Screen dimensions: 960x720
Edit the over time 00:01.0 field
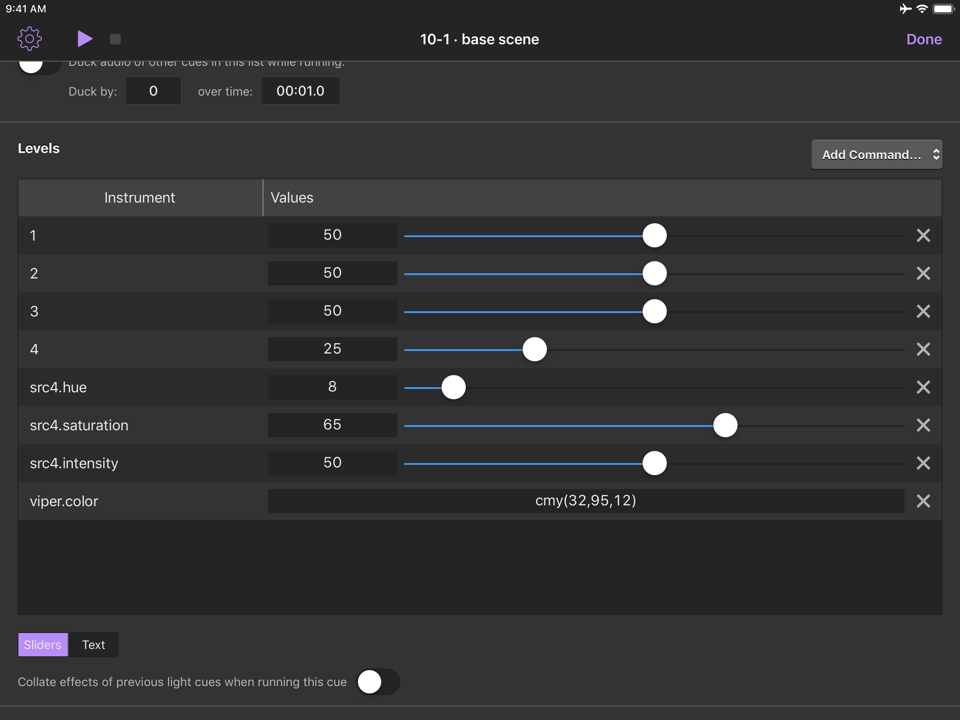pos(300,91)
